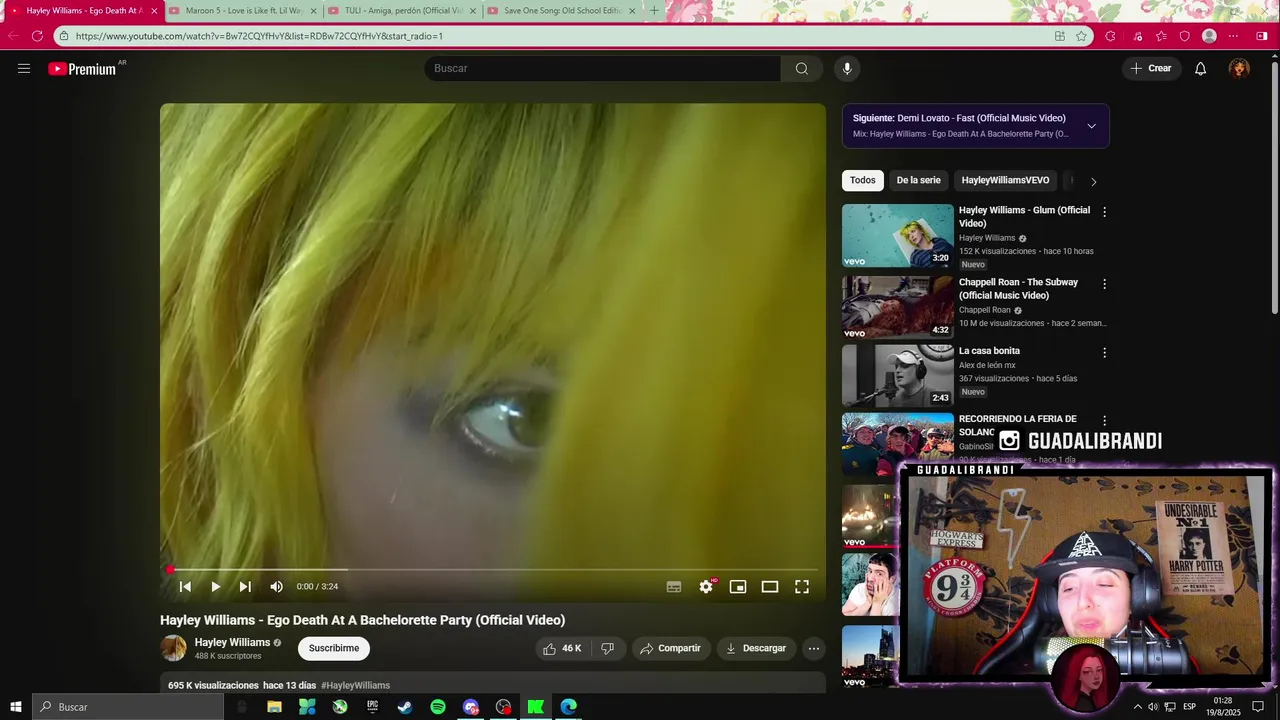Skip to the previous video

coord(185,587)
